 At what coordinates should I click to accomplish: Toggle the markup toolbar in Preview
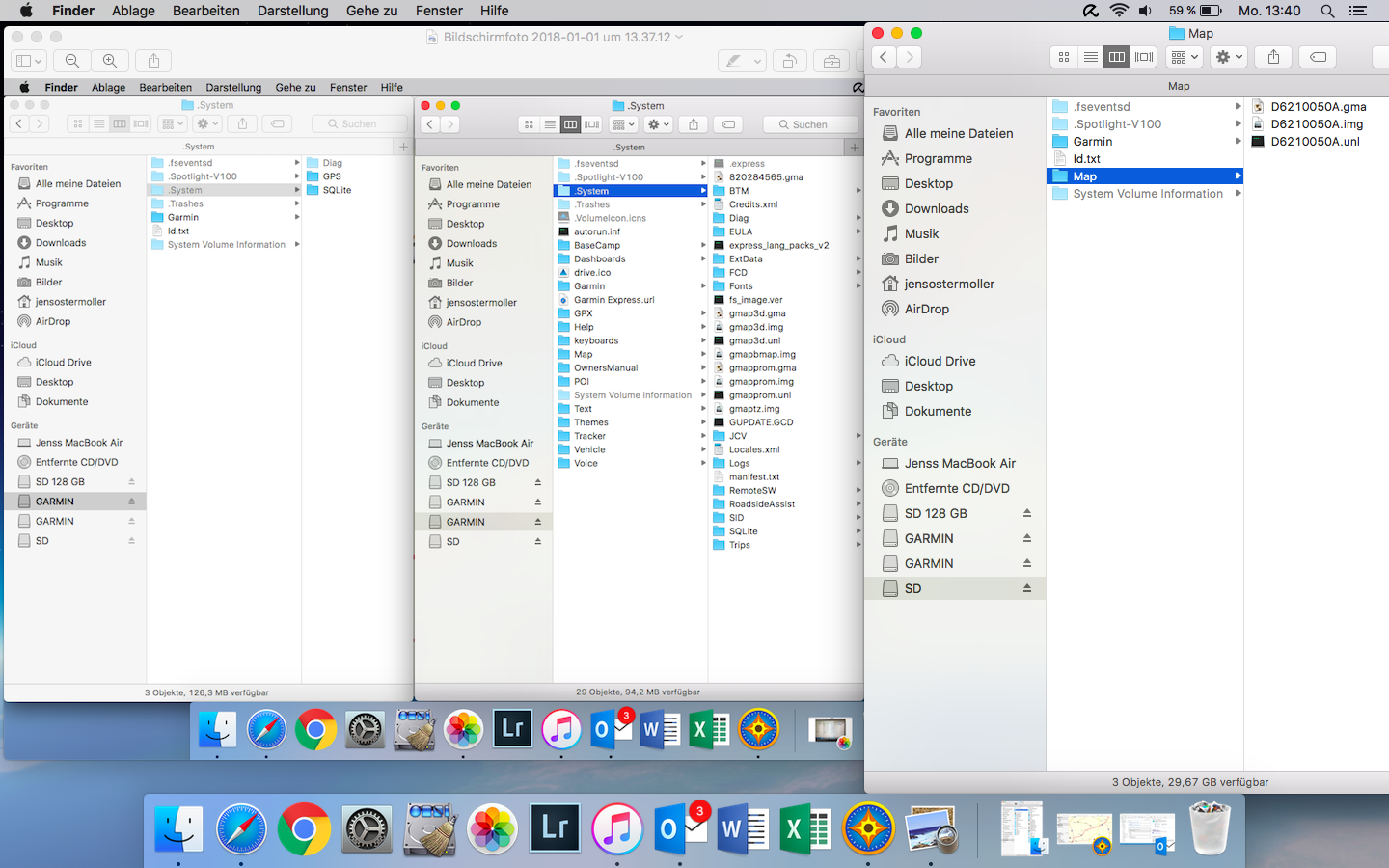(734, 61)
